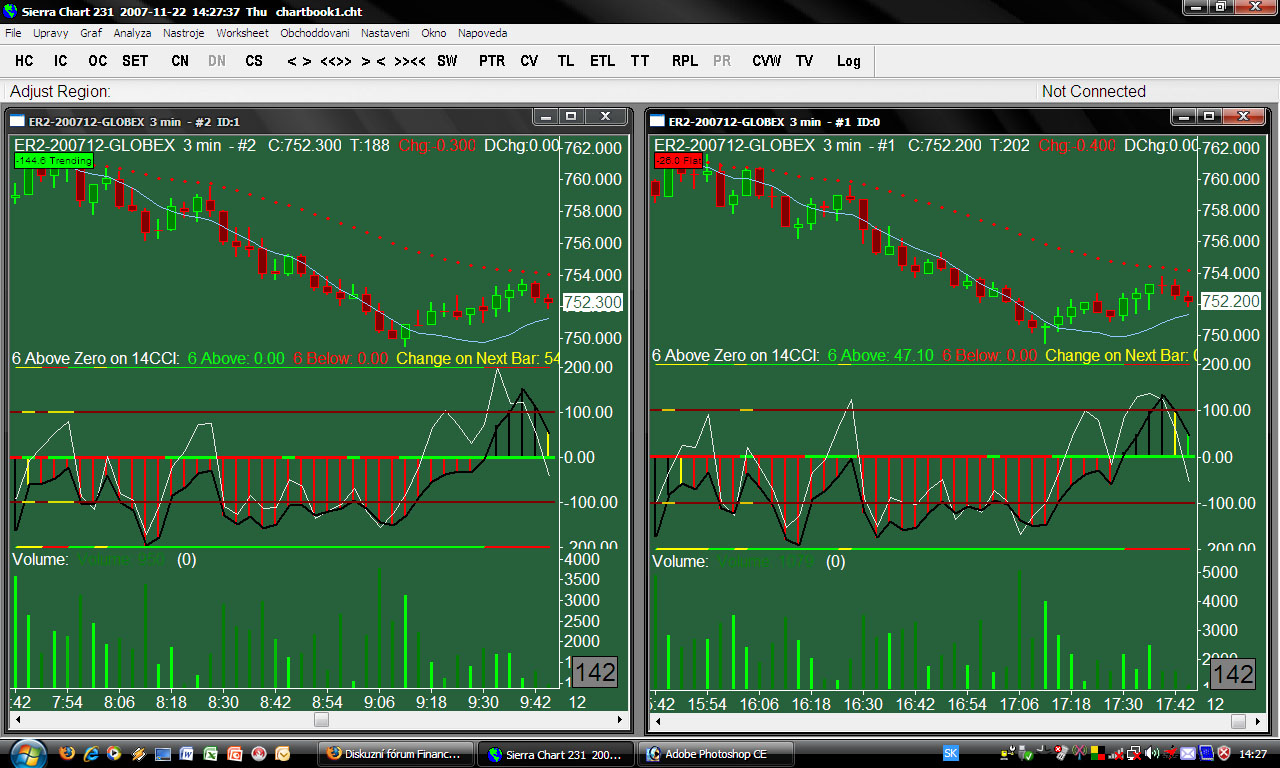The image size is (1280, 768).
Task: Launch Excel from Quick Launch
Action: click(x=211, y=753)
